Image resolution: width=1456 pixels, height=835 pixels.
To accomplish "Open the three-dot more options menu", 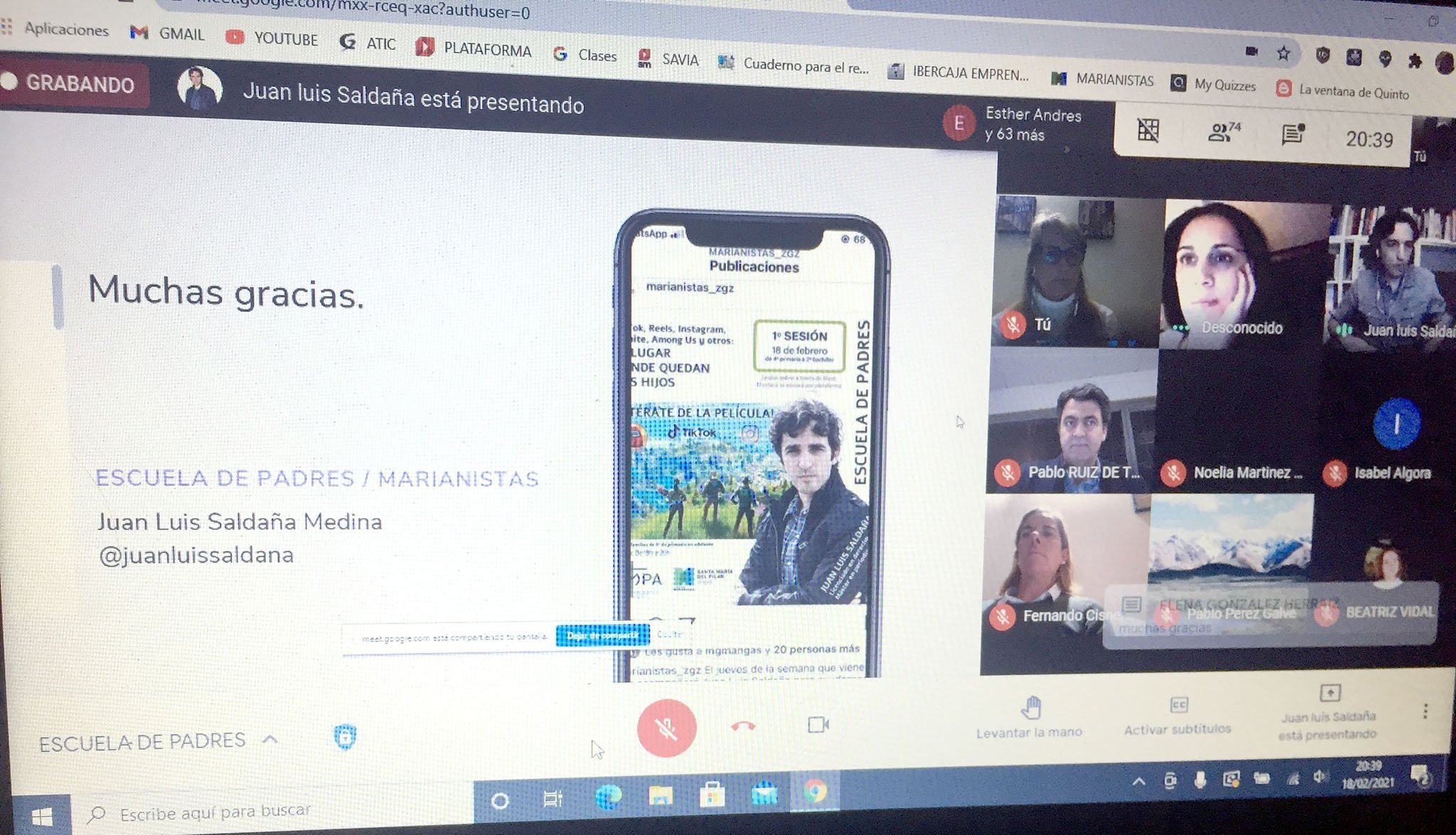I will [1425, 711].
